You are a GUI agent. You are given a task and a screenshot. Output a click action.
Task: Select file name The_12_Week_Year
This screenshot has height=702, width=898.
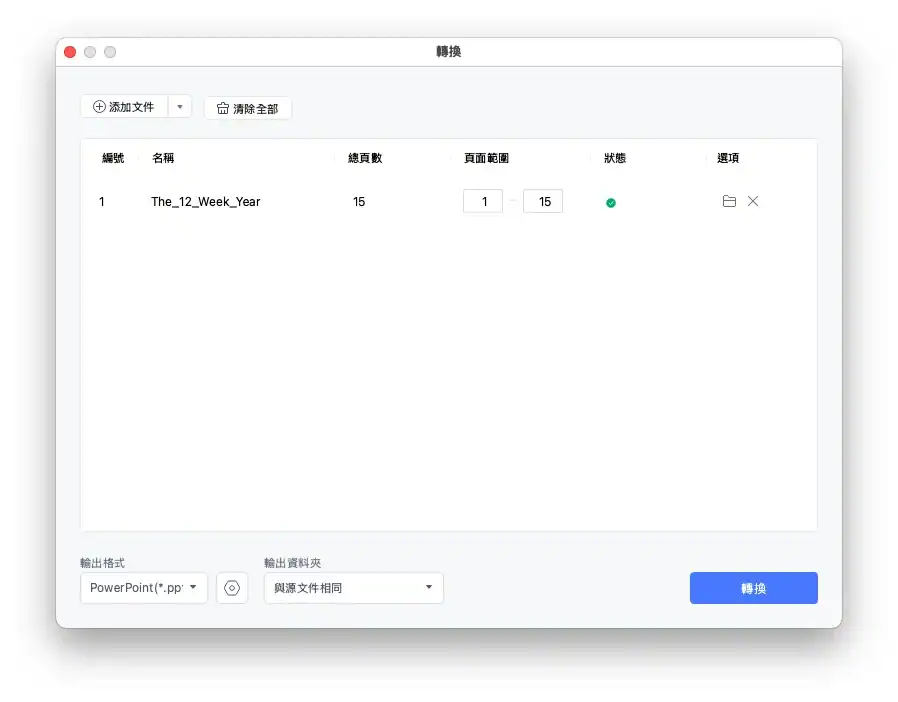click(x=206, y=202)
